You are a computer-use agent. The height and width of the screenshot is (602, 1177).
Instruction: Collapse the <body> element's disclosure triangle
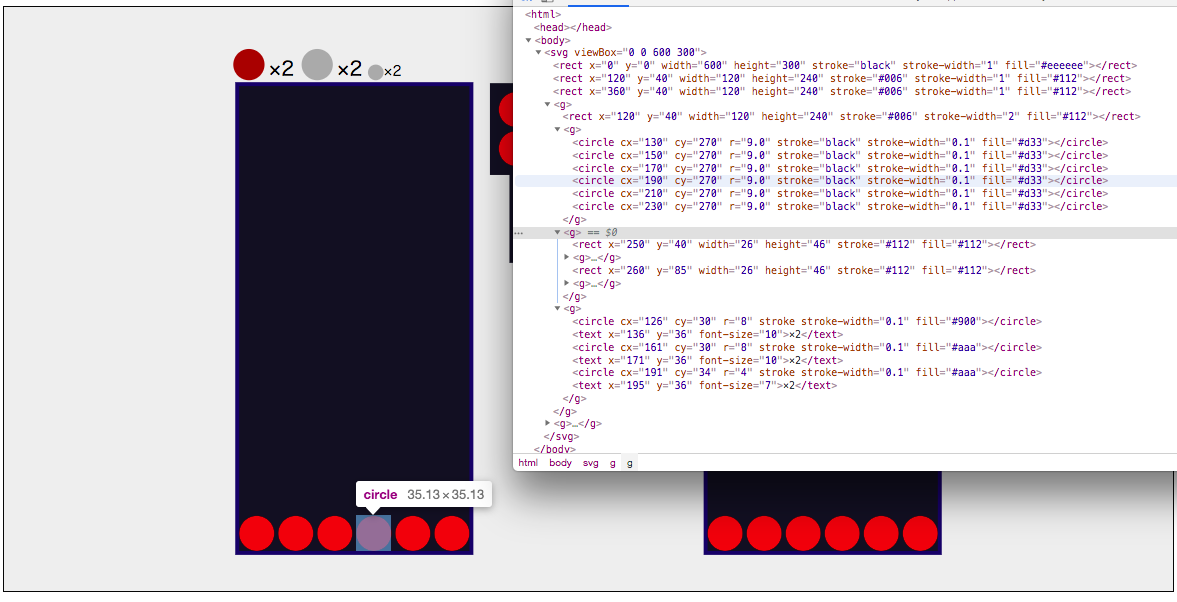(x=529, y=40)
